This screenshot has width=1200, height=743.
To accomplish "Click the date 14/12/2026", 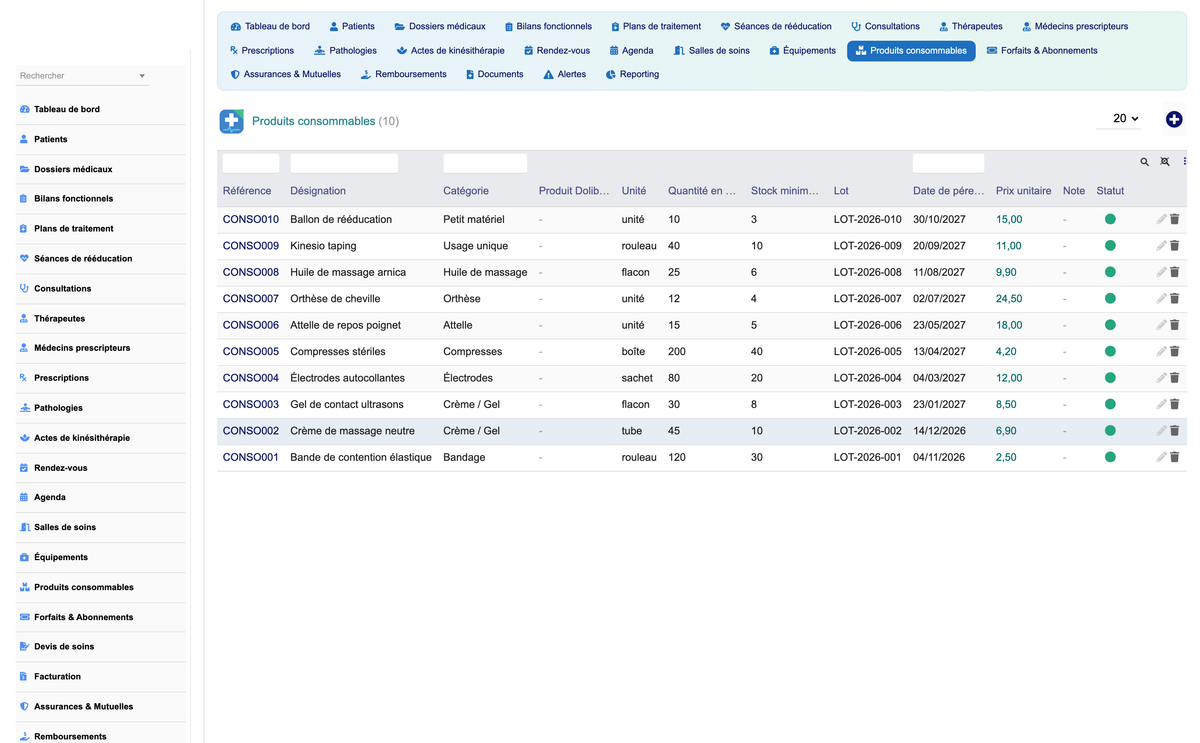I will click(939, 431).
